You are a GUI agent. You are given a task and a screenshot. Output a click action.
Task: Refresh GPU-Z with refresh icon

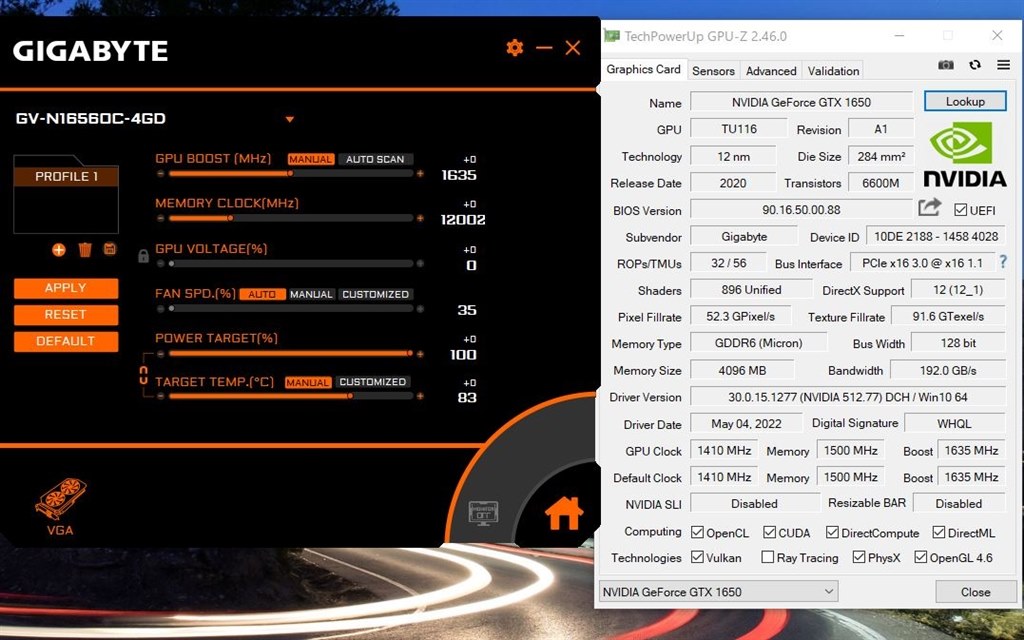pos(975,65)
